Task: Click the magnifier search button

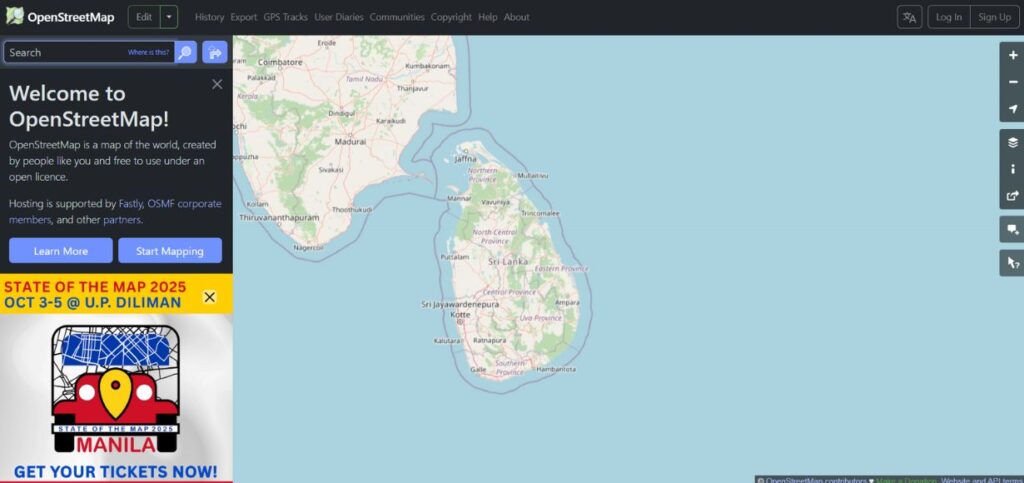Action: [185, 52]
